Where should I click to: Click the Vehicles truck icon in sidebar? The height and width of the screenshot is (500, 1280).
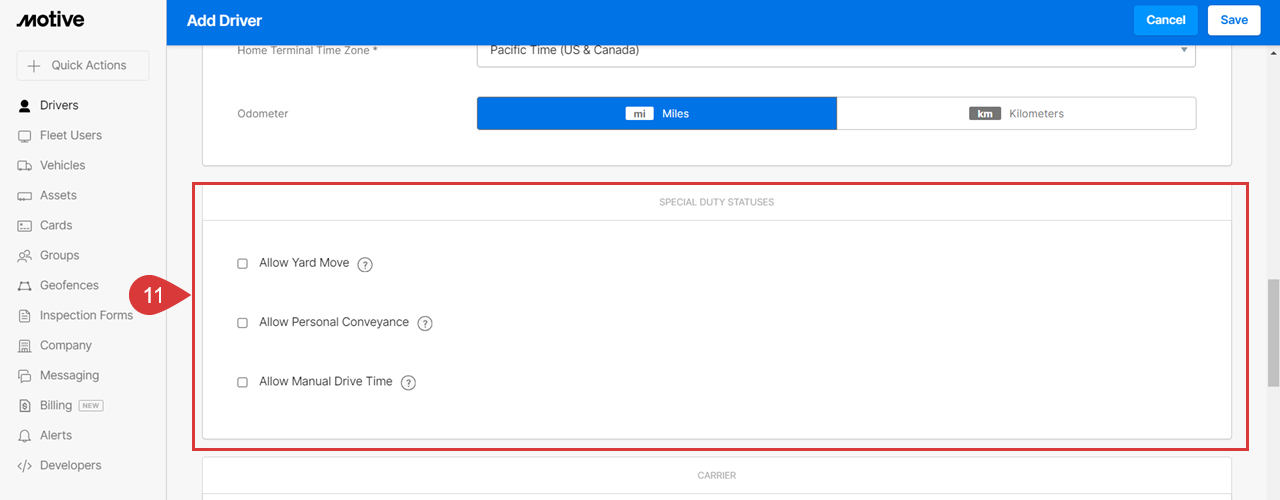[25, 165]
